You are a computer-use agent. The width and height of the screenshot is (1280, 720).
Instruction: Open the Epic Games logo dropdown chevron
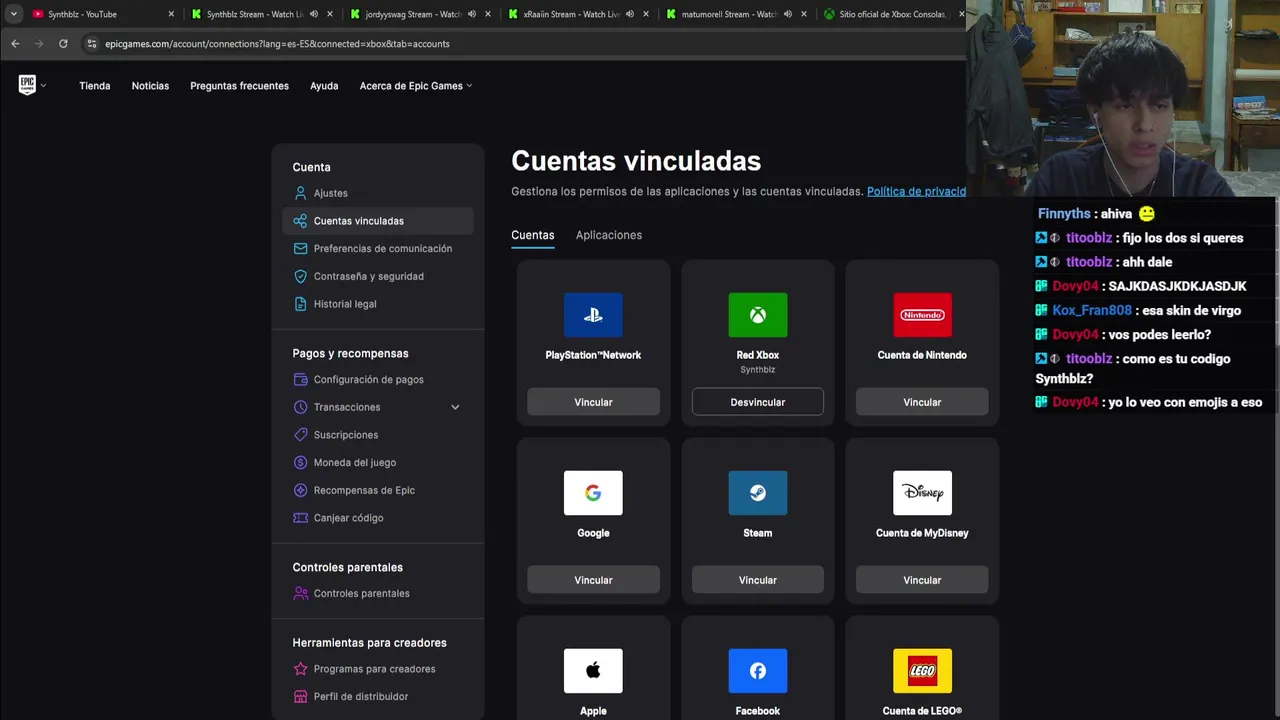coord(43,86)
